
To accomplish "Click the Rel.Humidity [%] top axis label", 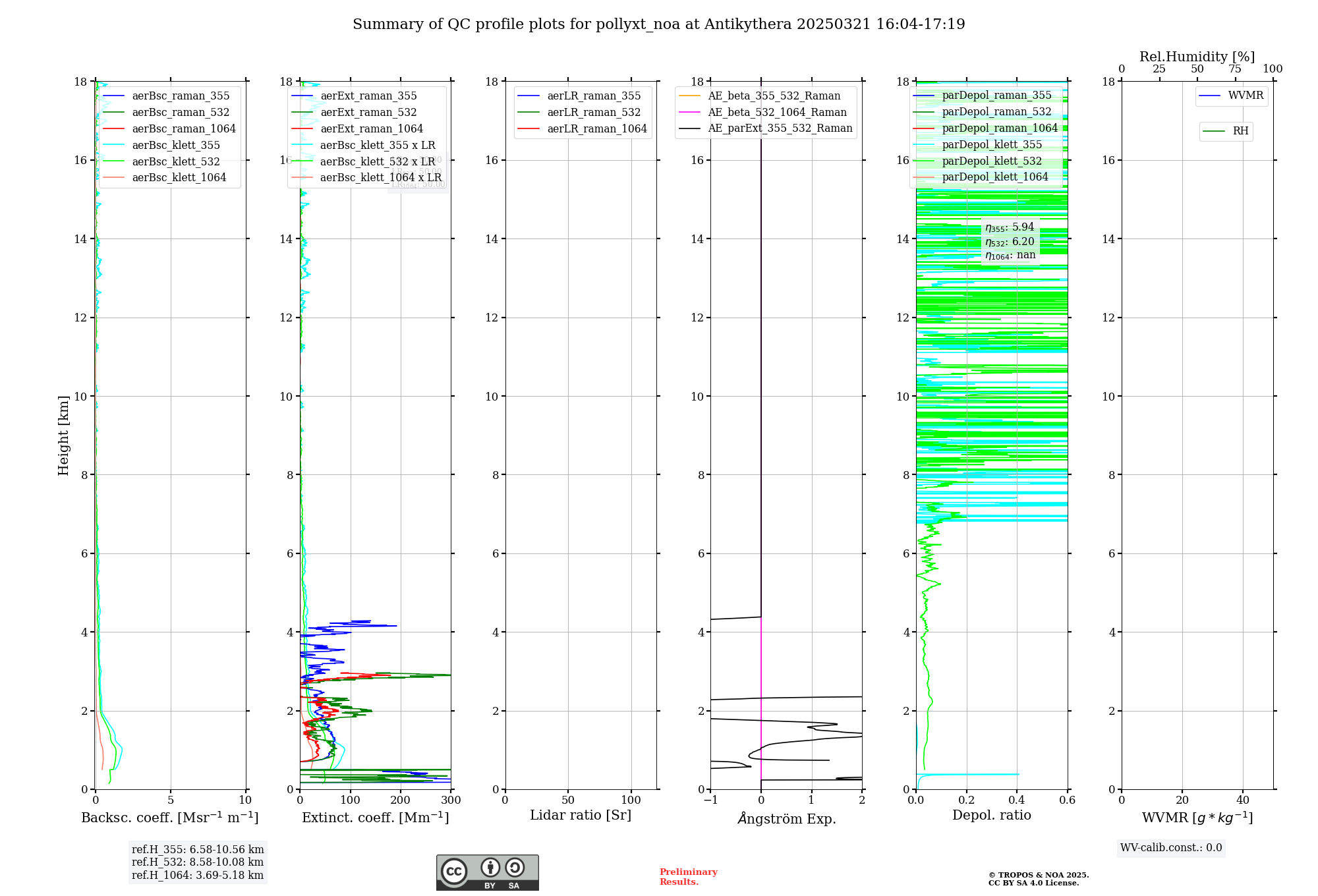I will point(1197,57).
